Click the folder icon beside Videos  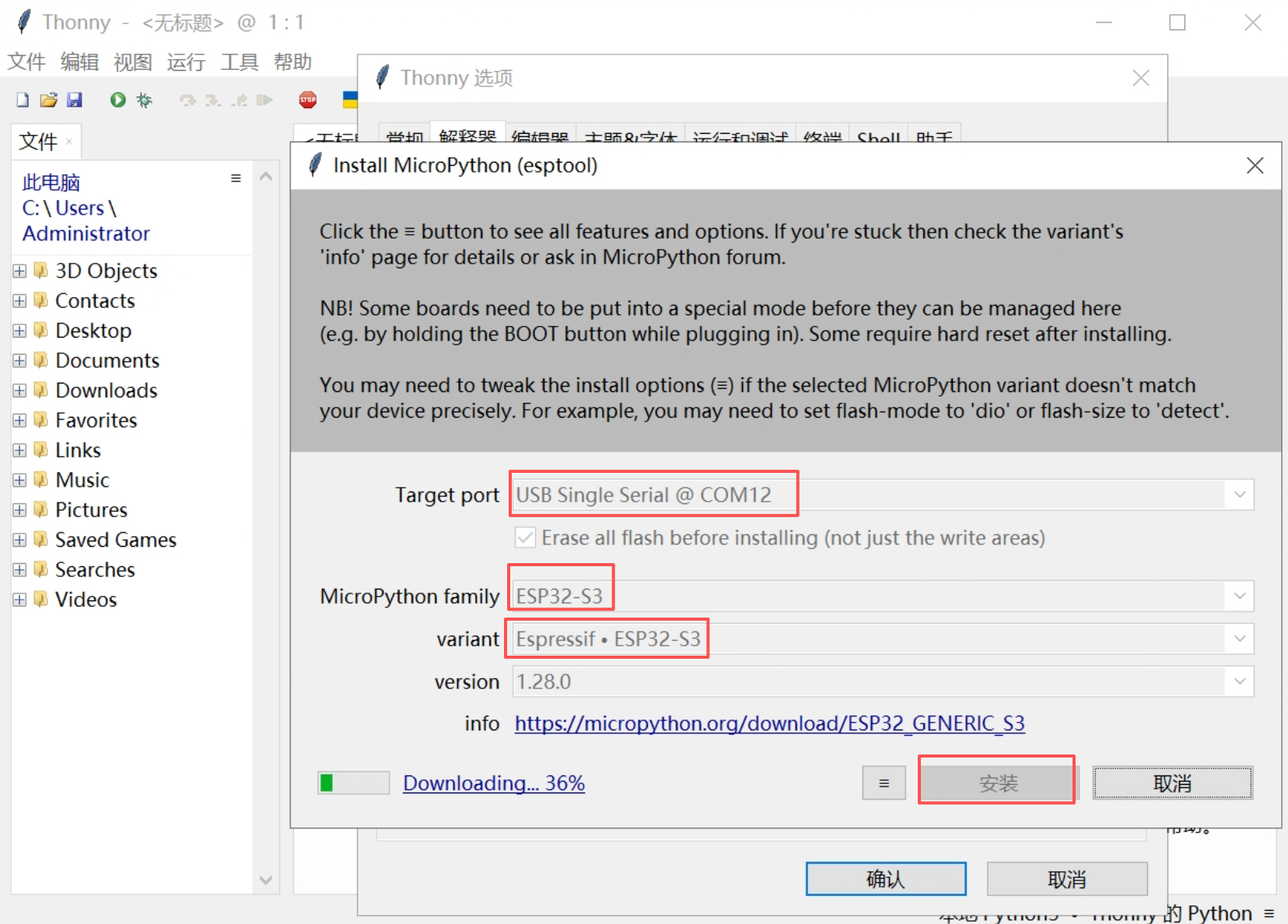[x=41, y=600]
